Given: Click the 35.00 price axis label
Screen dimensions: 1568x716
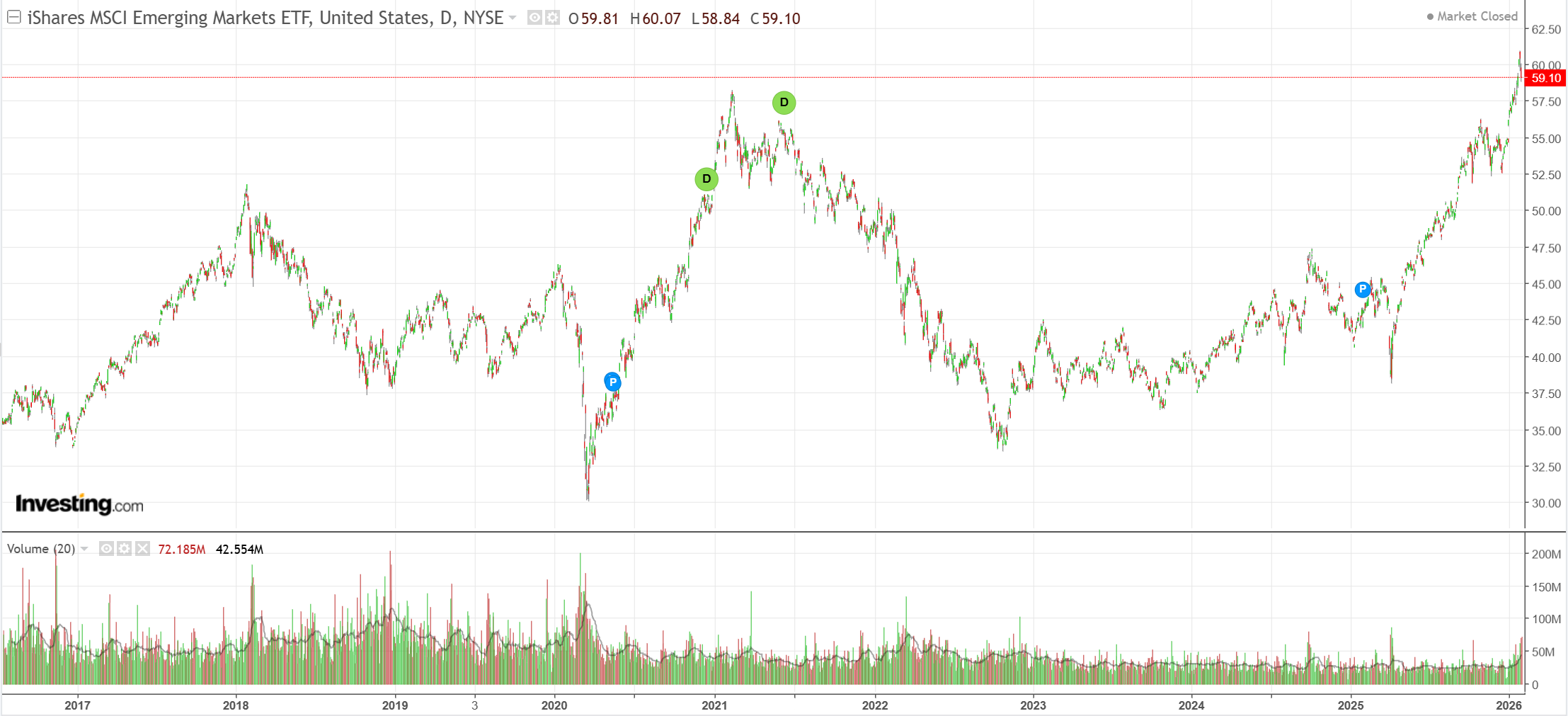Looking at the screenshot, I should [x=1546, y=431].
